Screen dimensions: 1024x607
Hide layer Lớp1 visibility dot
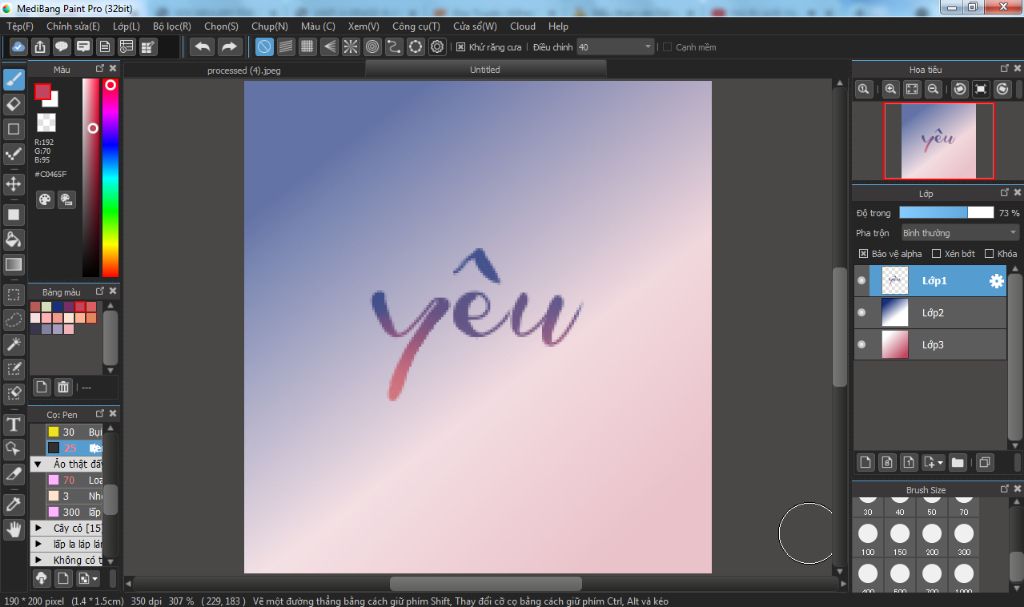861,280
